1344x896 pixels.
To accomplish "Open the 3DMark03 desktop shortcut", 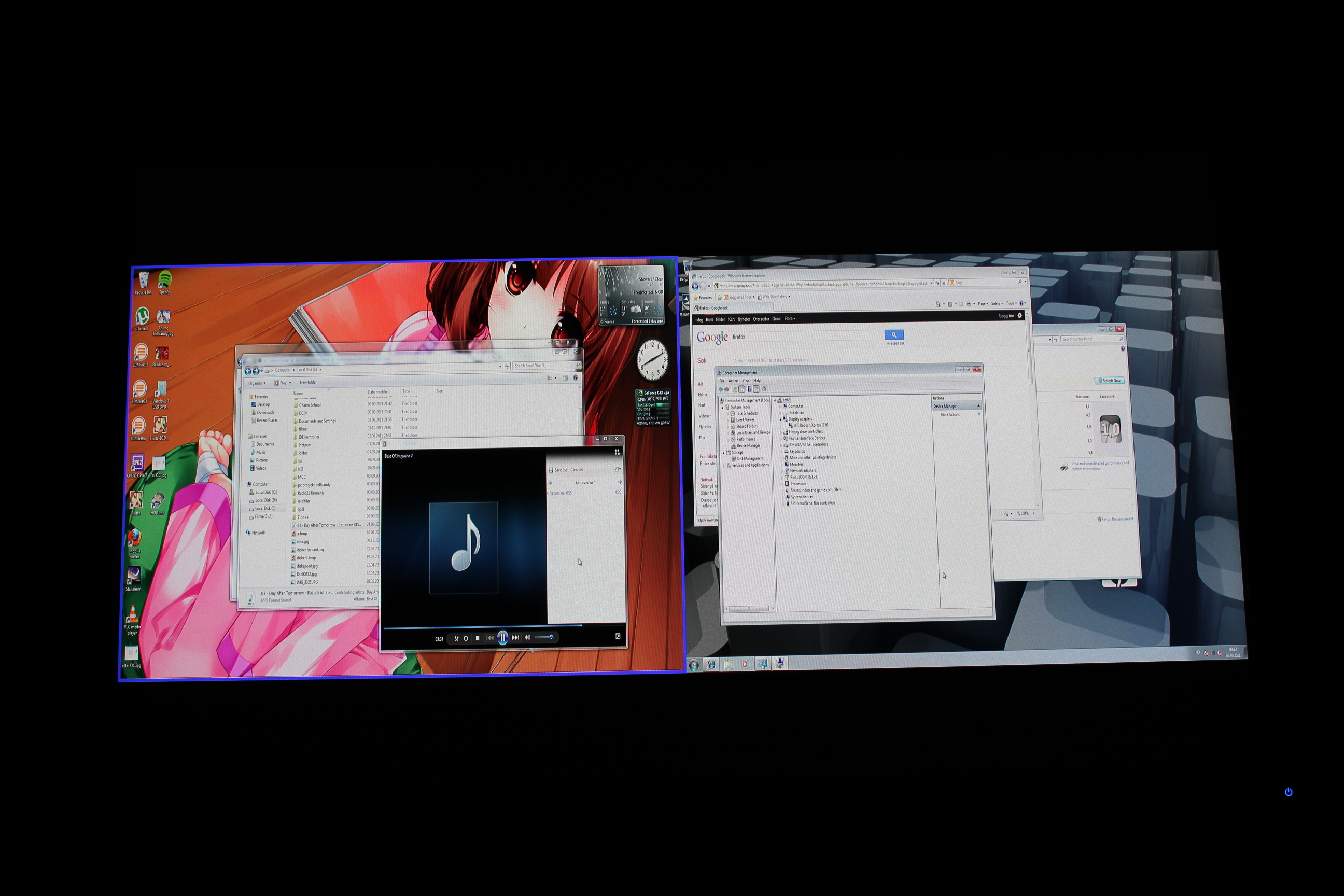I will 139,392.
